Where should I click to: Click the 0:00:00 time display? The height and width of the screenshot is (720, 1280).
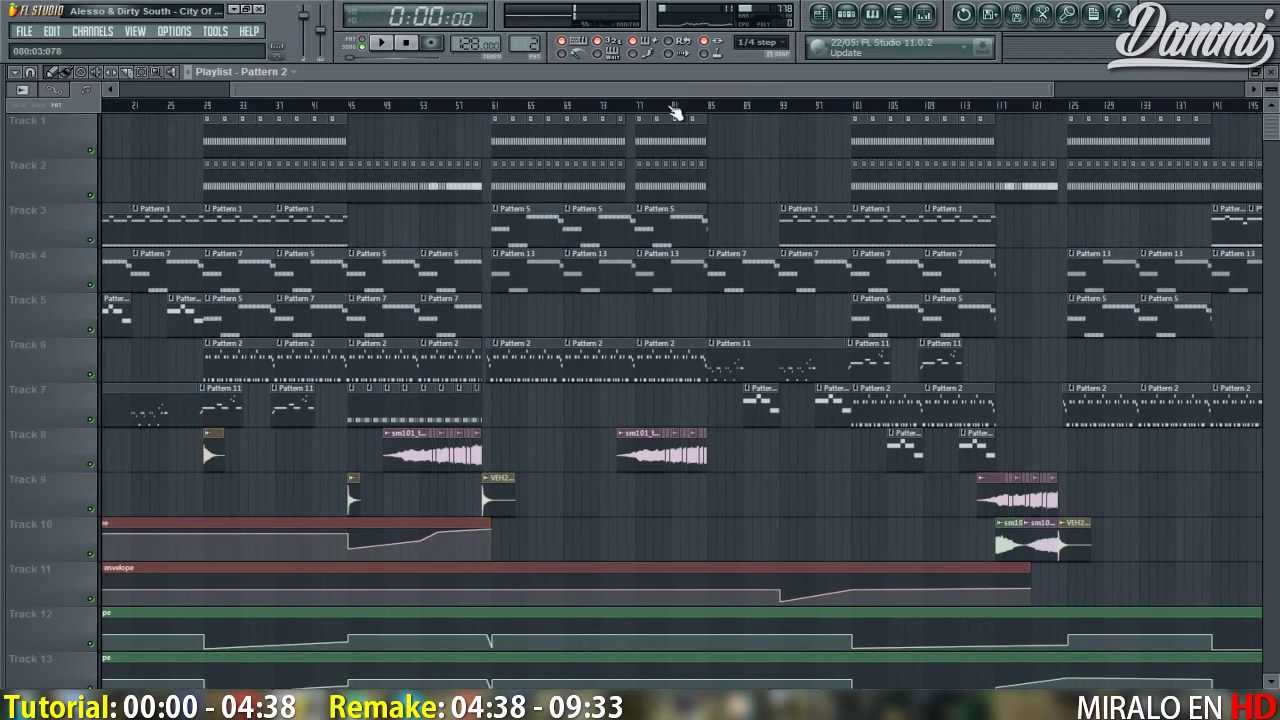point(431,16)
